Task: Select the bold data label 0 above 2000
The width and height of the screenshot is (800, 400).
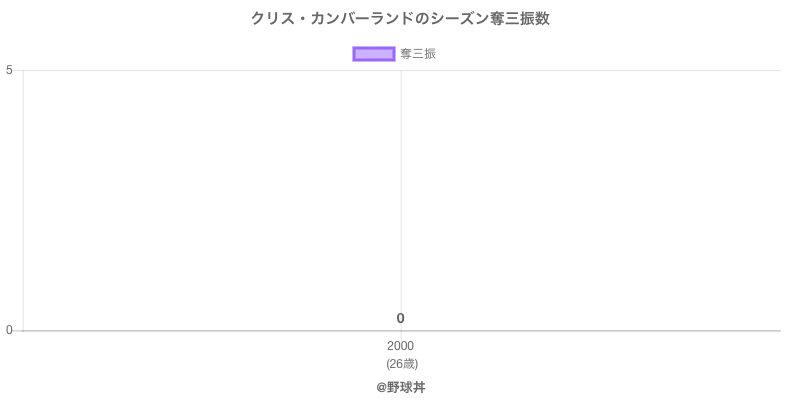Action: point(400,318)
